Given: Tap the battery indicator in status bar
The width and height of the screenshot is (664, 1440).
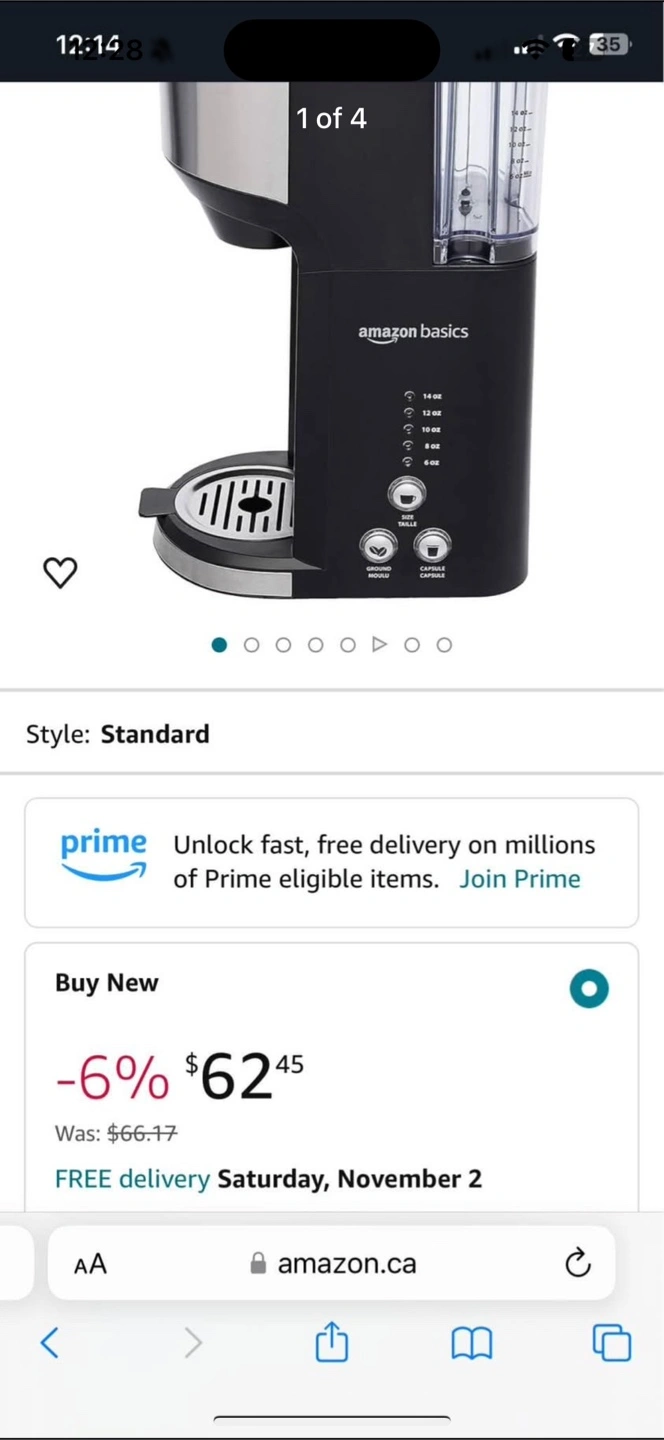Looking at the screenshot, I should (x=609, y=44).
